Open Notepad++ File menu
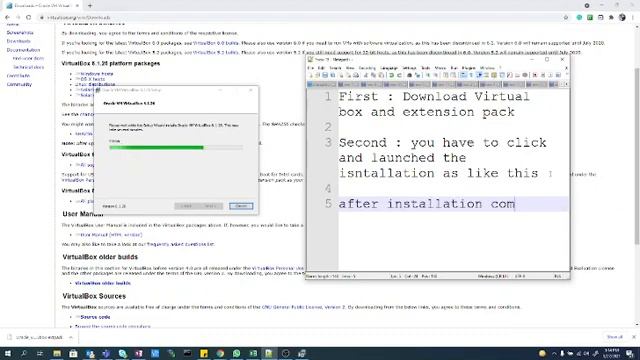The width and height of the screenshot is (640, 360). tap(311, 68)
